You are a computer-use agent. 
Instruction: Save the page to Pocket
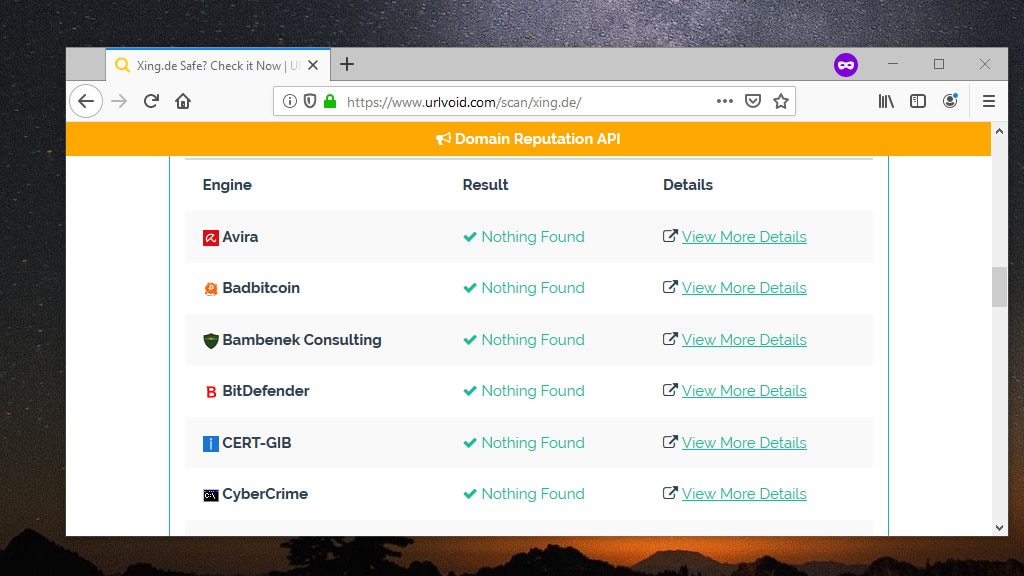[x=753, y=101]
